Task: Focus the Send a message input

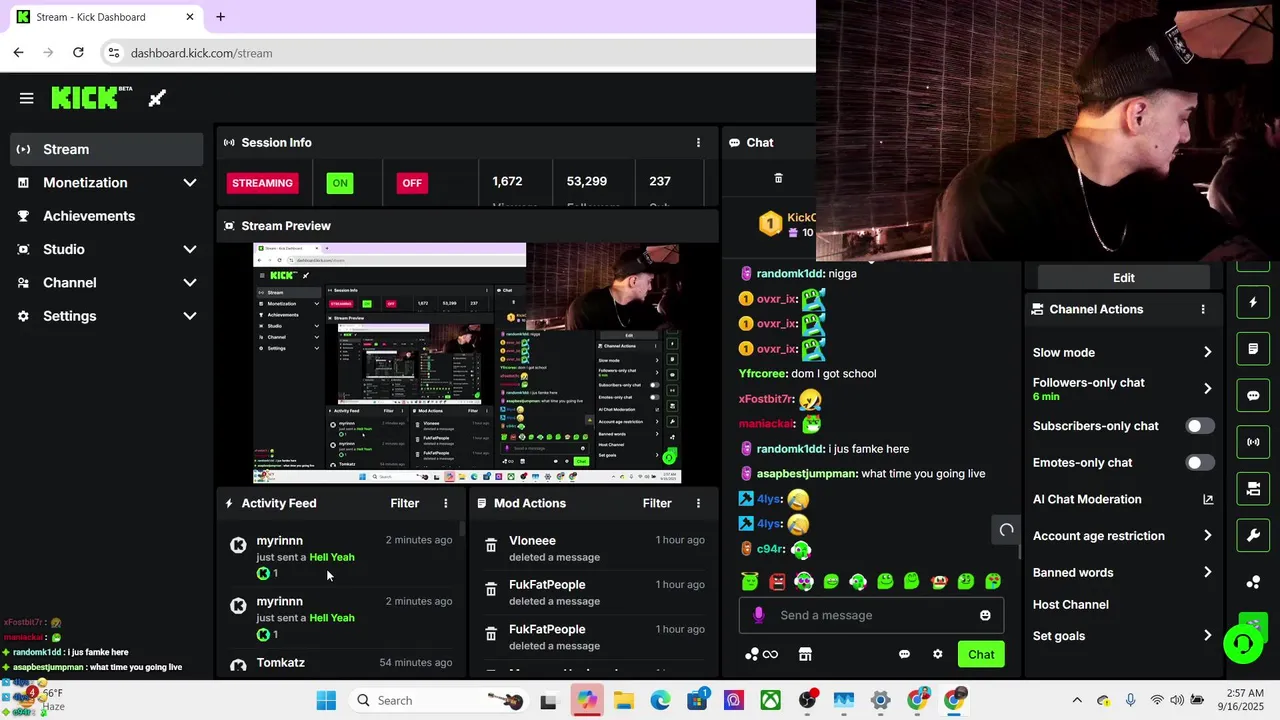Action: click(x=872, y=615)
